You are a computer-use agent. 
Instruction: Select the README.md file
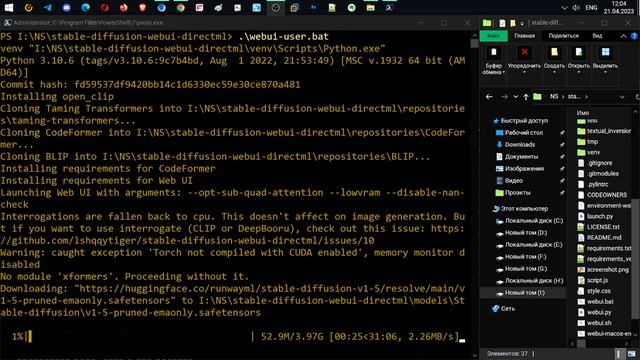(x=600, y=238)
